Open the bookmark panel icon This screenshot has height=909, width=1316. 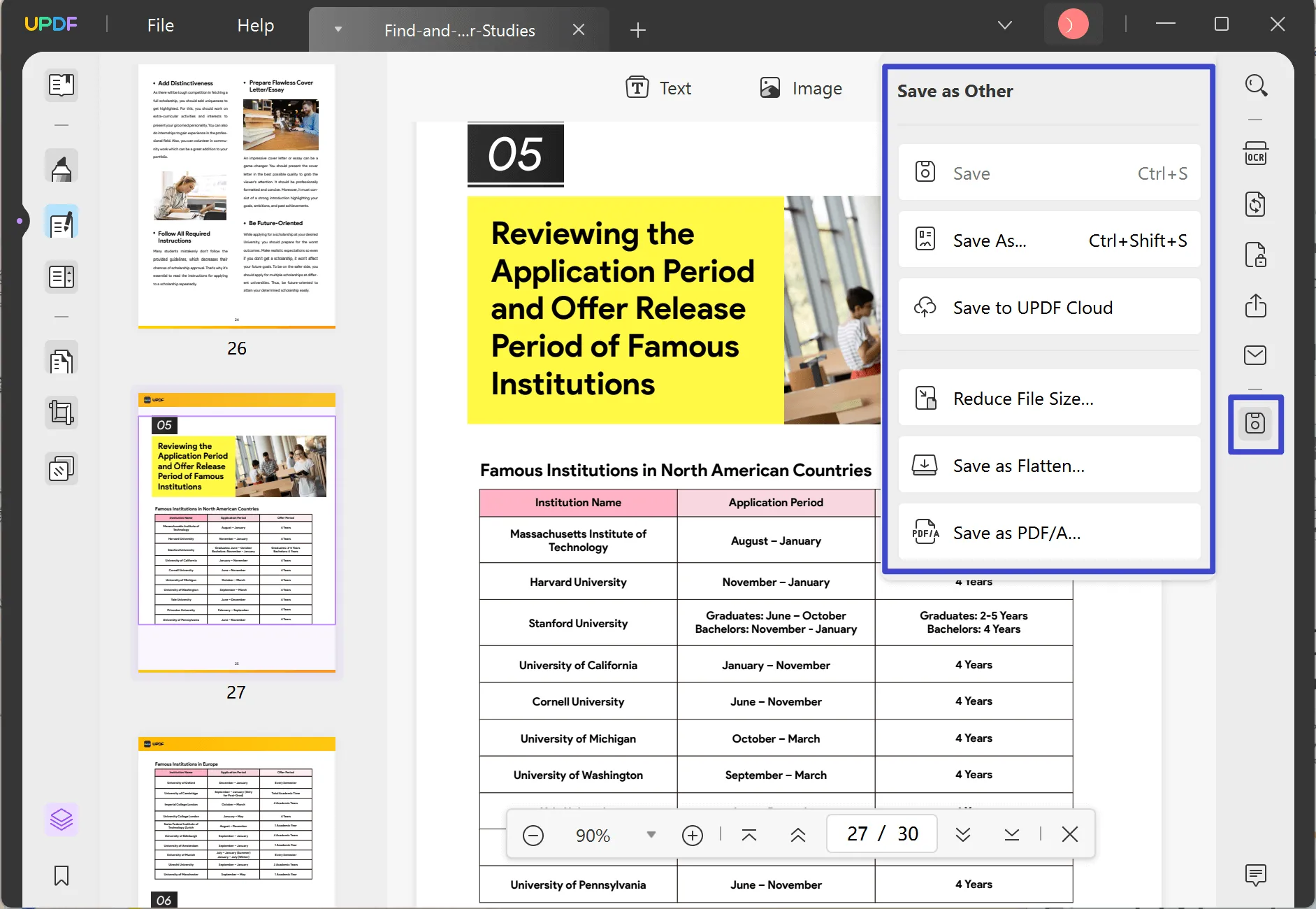click(62, 875)
